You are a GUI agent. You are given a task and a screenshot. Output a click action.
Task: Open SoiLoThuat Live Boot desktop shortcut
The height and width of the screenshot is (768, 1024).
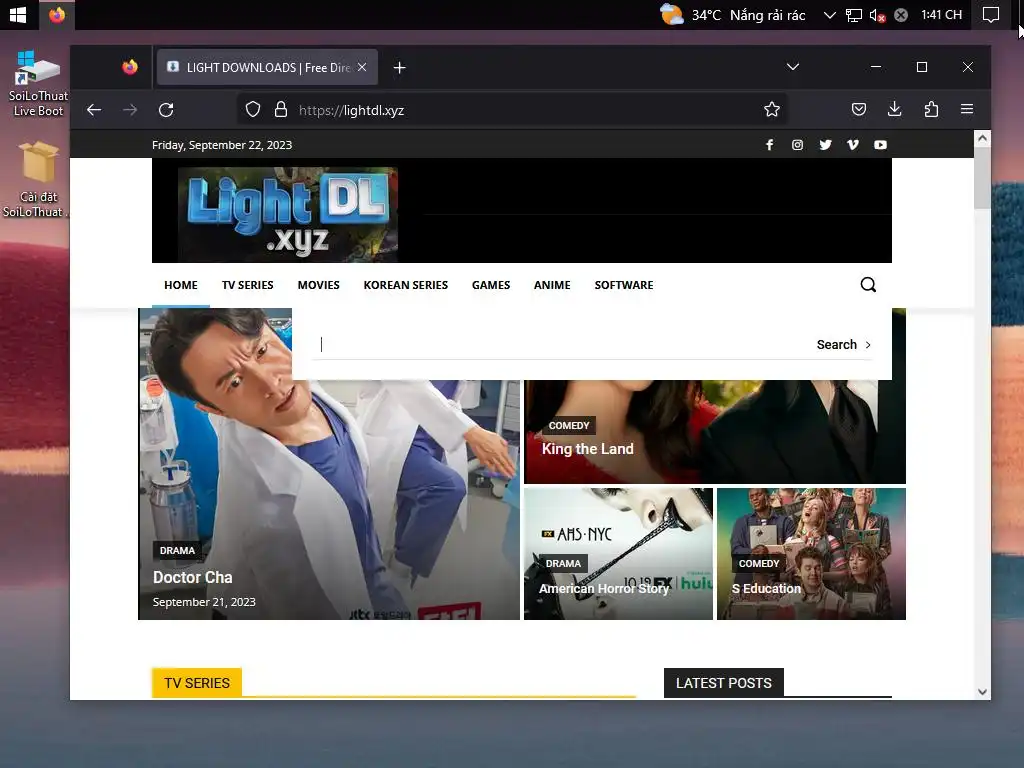point(38,84)
